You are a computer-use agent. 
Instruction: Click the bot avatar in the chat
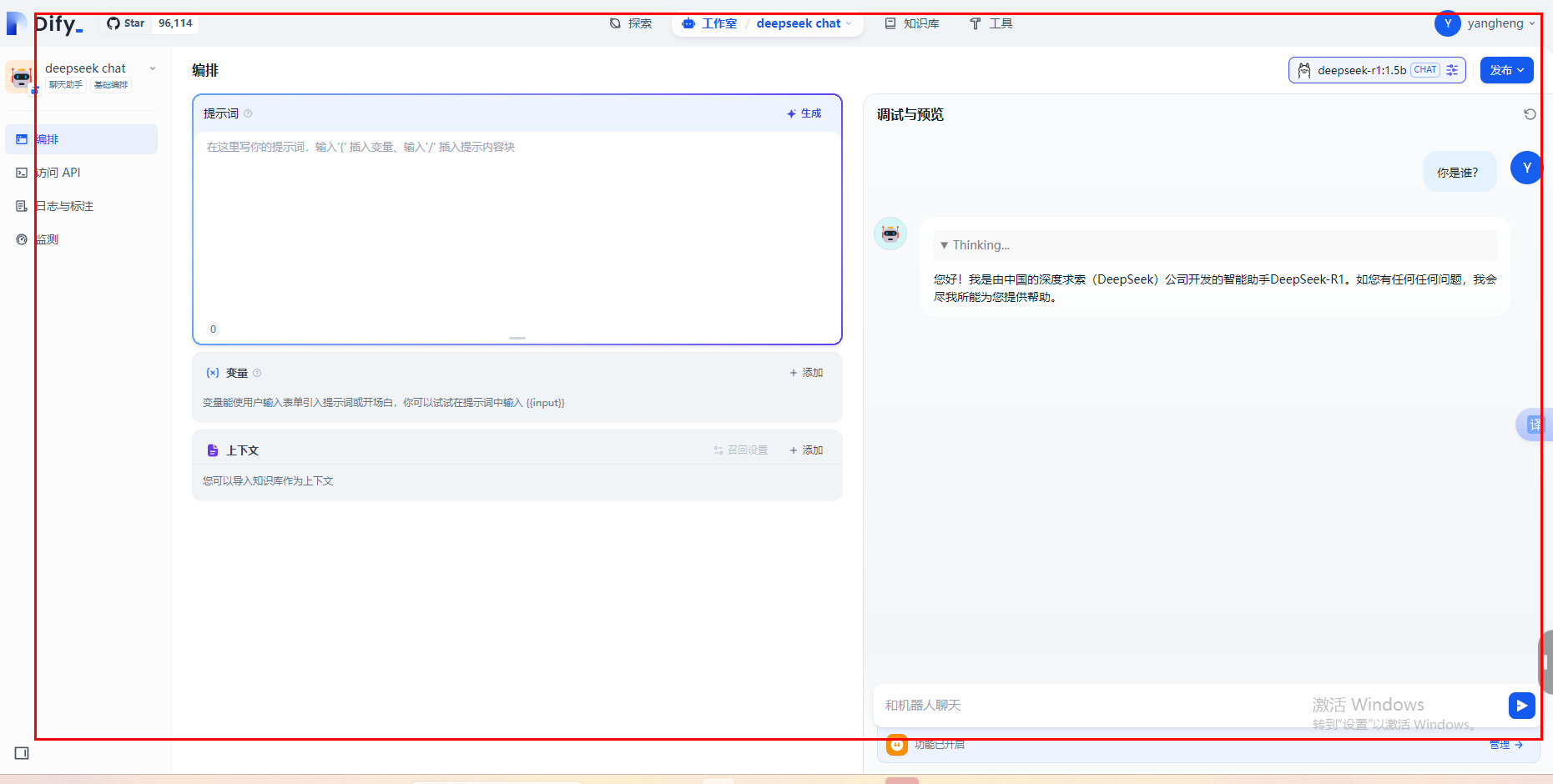click(x=890, y=234)
